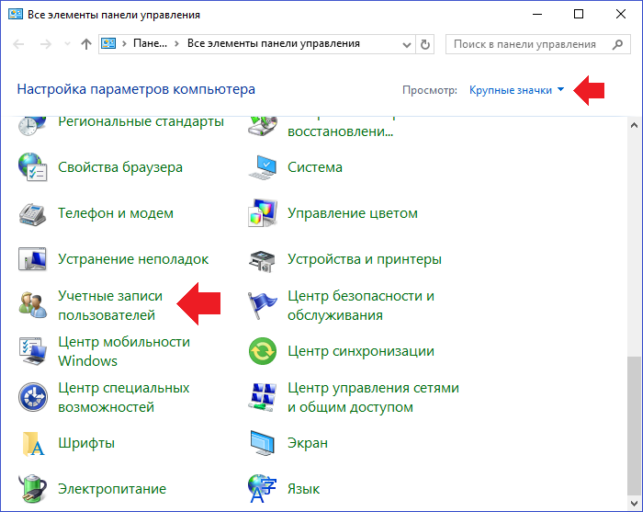
Task: Open the Система link
Action: click(x=315, y=167)
